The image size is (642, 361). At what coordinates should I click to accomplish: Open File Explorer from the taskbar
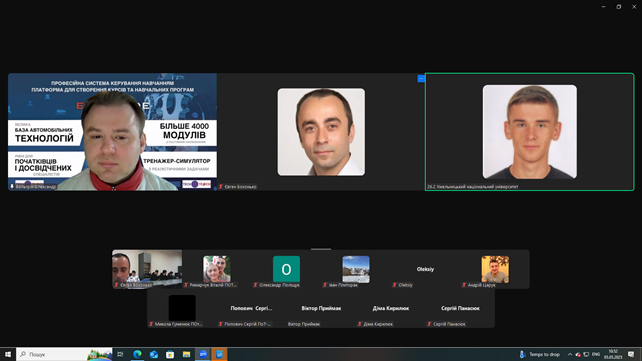[186, 354]
